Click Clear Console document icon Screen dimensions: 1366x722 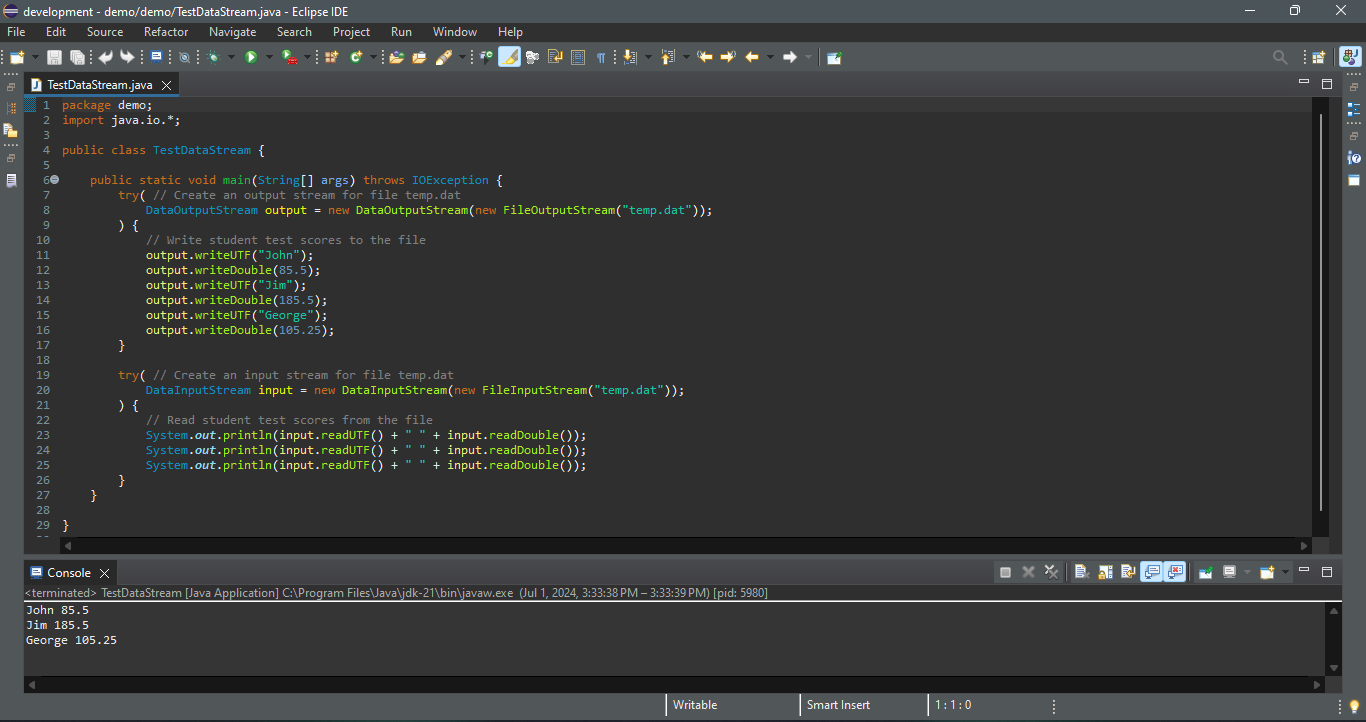click(x=1081, y=572)
